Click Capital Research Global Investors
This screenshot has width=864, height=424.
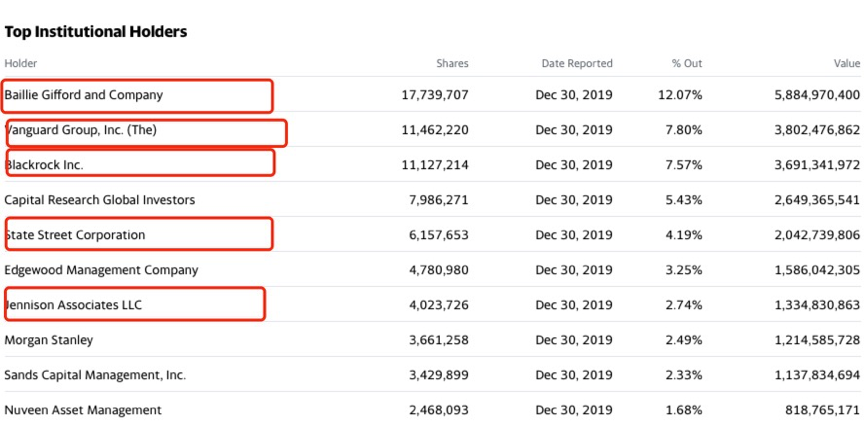(100, 200)
